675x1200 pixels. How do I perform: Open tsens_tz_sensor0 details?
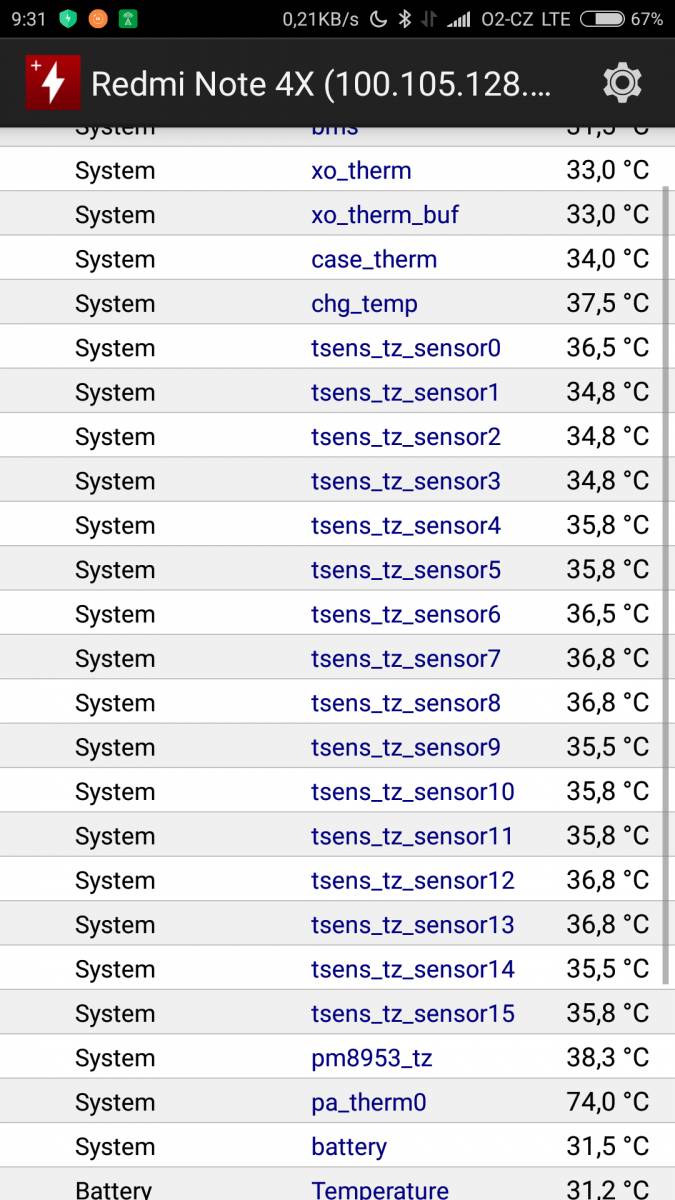(x=406, y=348)
